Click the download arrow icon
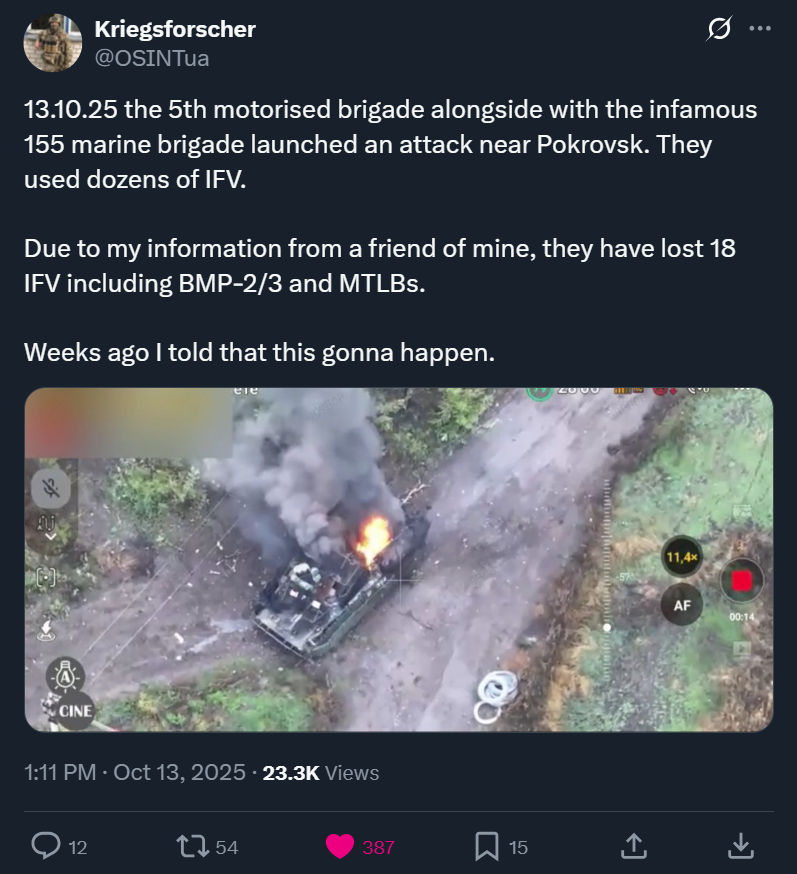 [x=740, y=847]
